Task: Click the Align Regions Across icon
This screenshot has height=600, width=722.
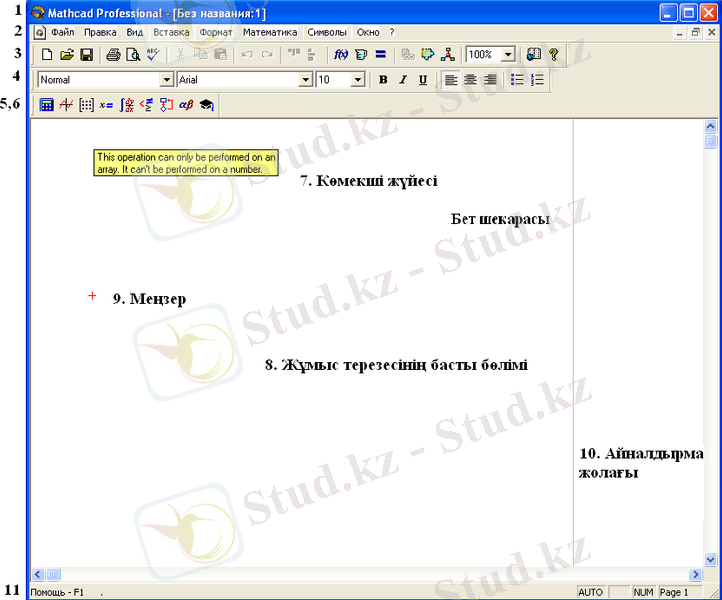Action: tap(294, 55)
